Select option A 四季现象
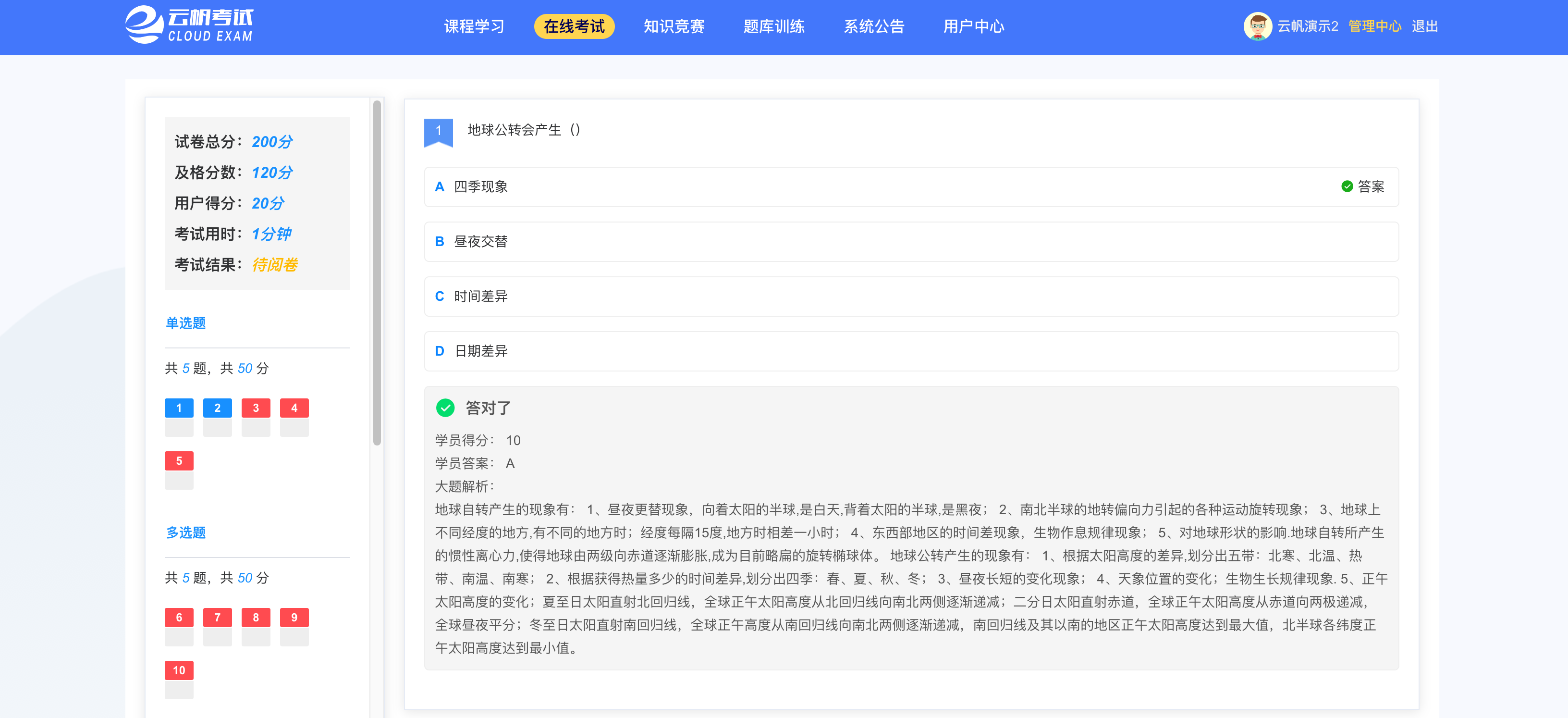 point(911,187)
